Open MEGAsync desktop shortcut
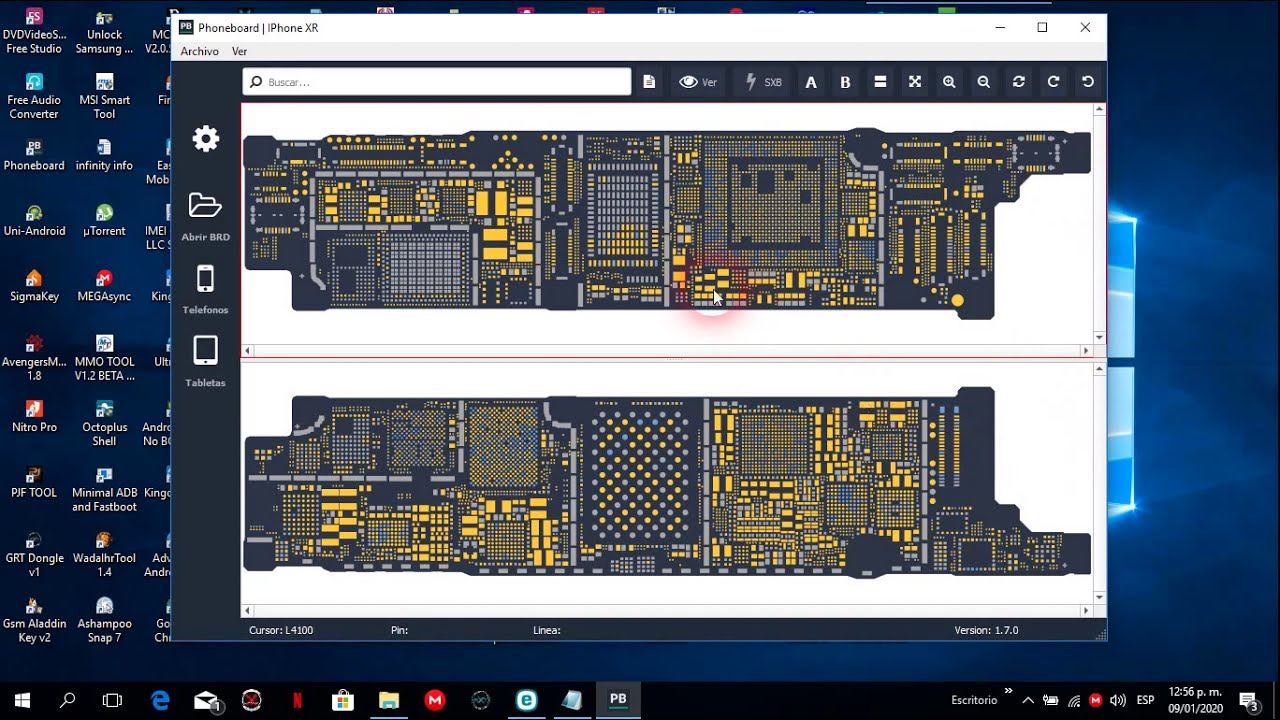Screen dimensions: 1280x720 [x=104, y=285]
